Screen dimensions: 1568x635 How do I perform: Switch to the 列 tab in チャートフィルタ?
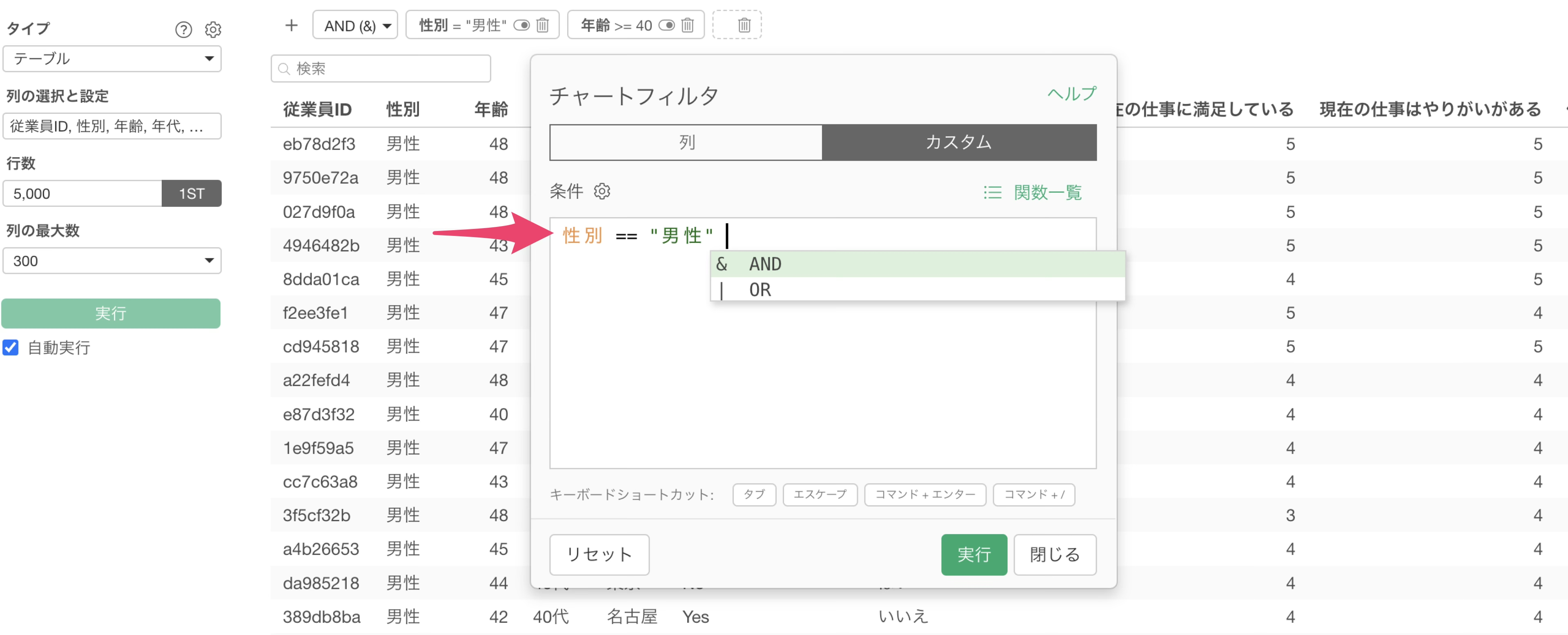686,142
